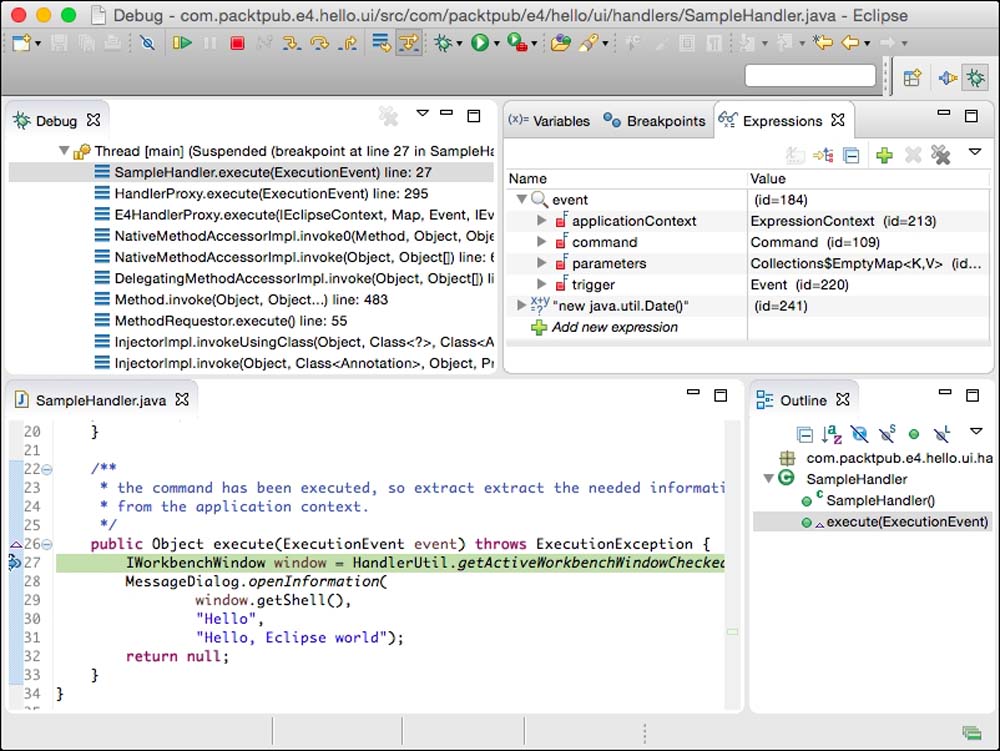Click Skip All Breakpoints icon

coord(147,43)
